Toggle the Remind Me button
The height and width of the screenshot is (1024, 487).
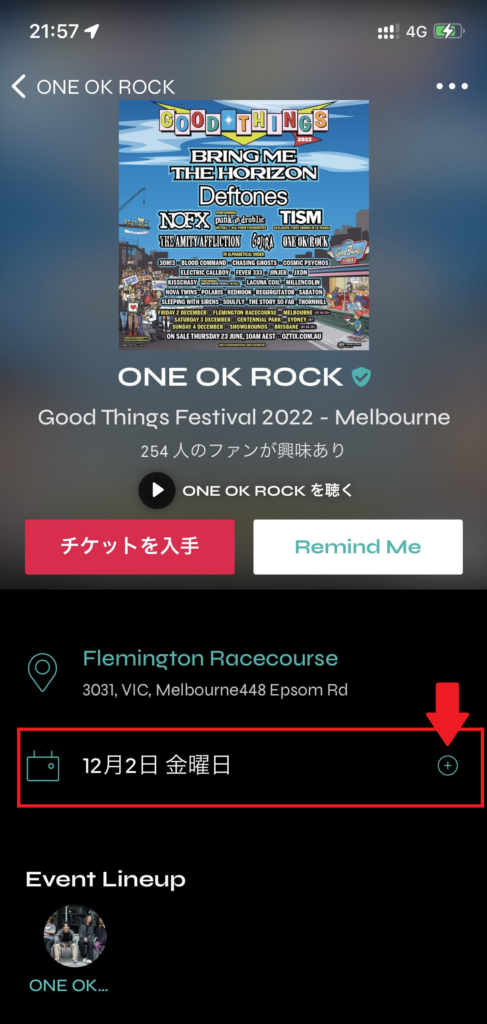click(358, 547)
